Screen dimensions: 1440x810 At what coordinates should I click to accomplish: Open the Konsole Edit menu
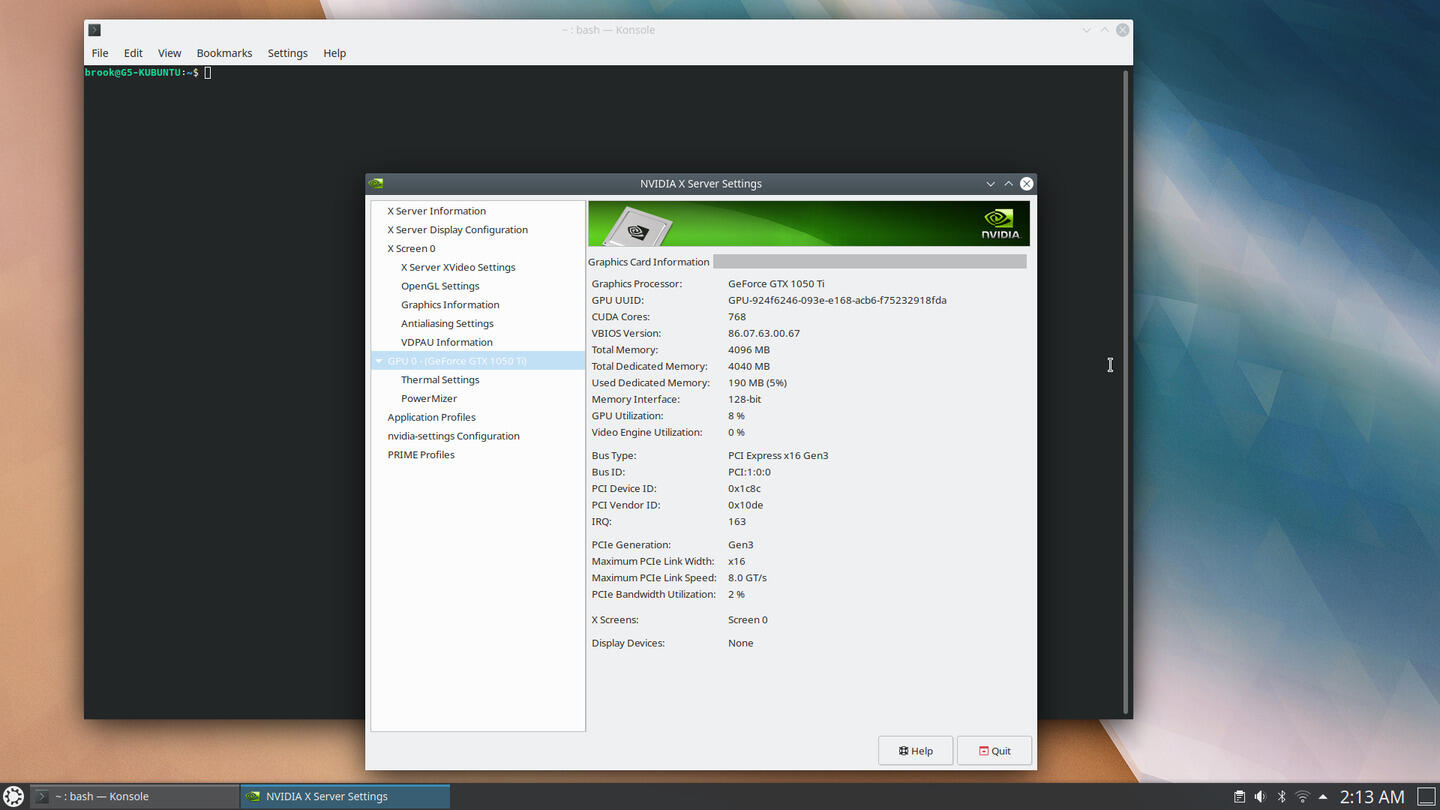tap(133, 53)
